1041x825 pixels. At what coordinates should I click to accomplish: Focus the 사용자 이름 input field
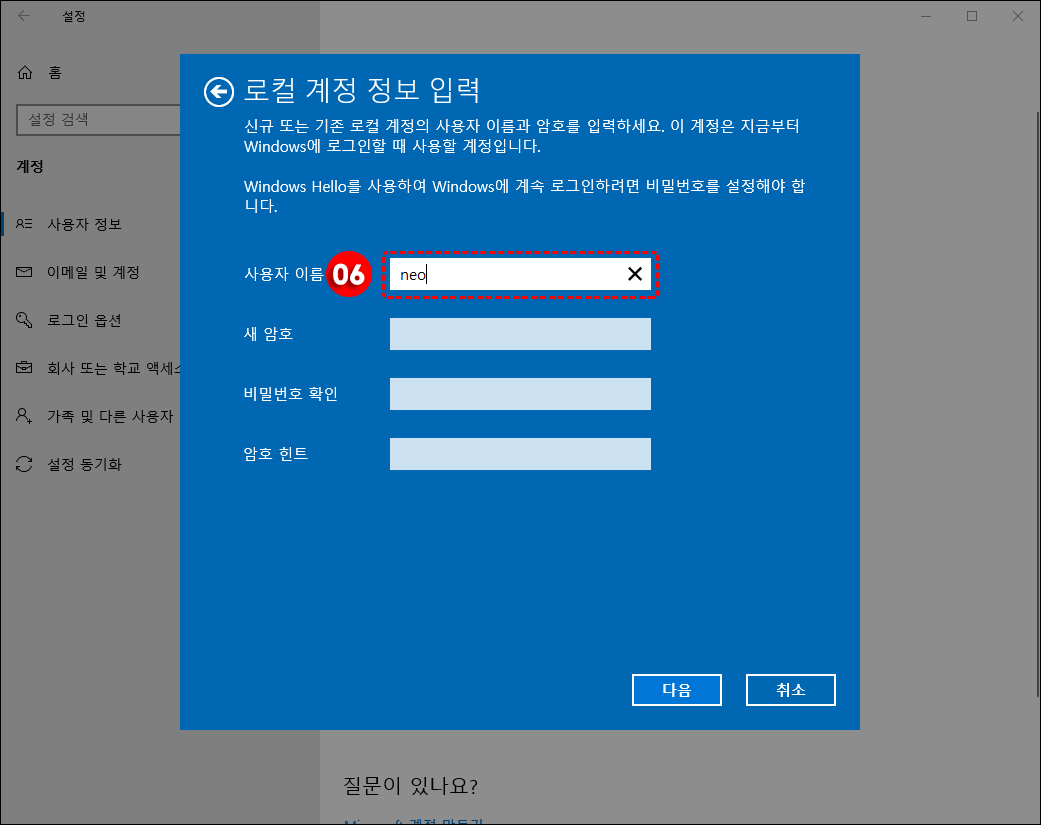point(500,274)
